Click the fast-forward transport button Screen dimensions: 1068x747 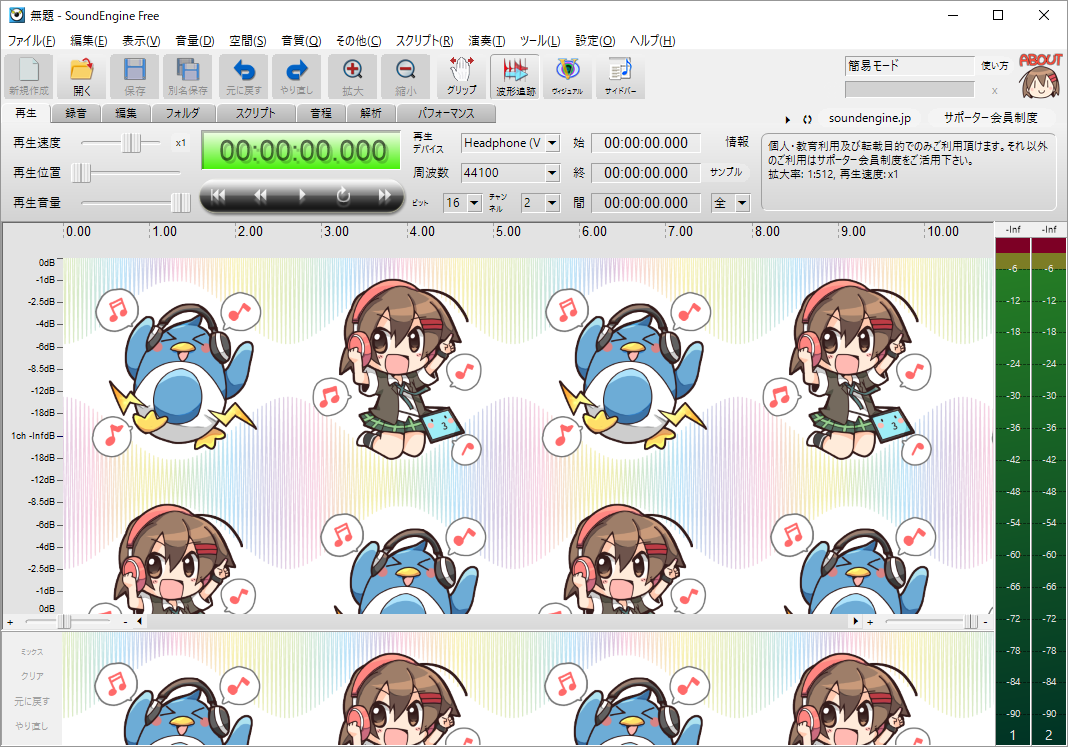385,196
